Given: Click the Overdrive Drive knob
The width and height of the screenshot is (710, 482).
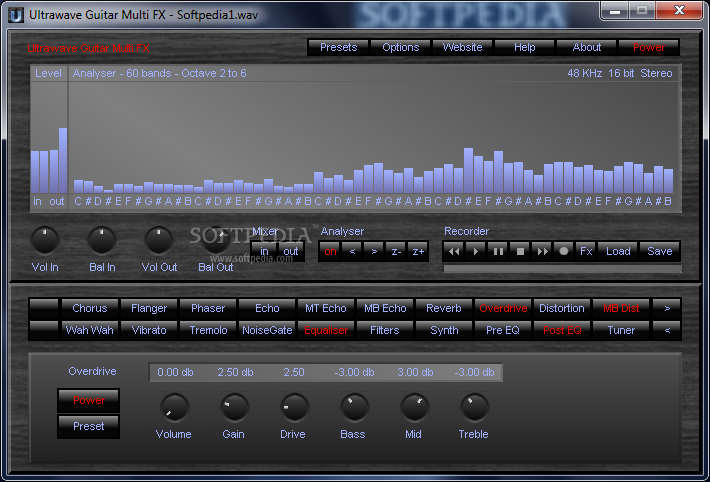Looking at the screenshot, I should [294, 407].
